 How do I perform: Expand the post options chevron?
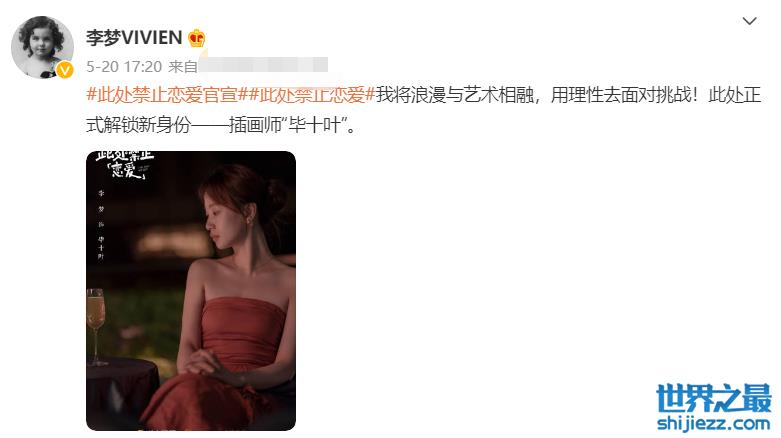(x=749, y=21)
